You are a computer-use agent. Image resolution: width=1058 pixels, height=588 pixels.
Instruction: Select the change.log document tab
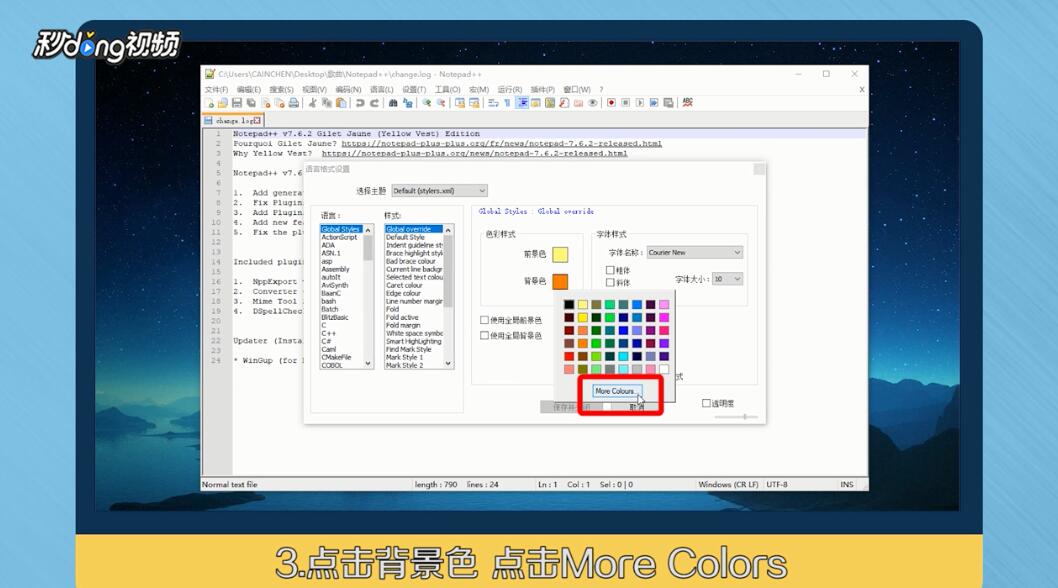click(x=233, y=121)
